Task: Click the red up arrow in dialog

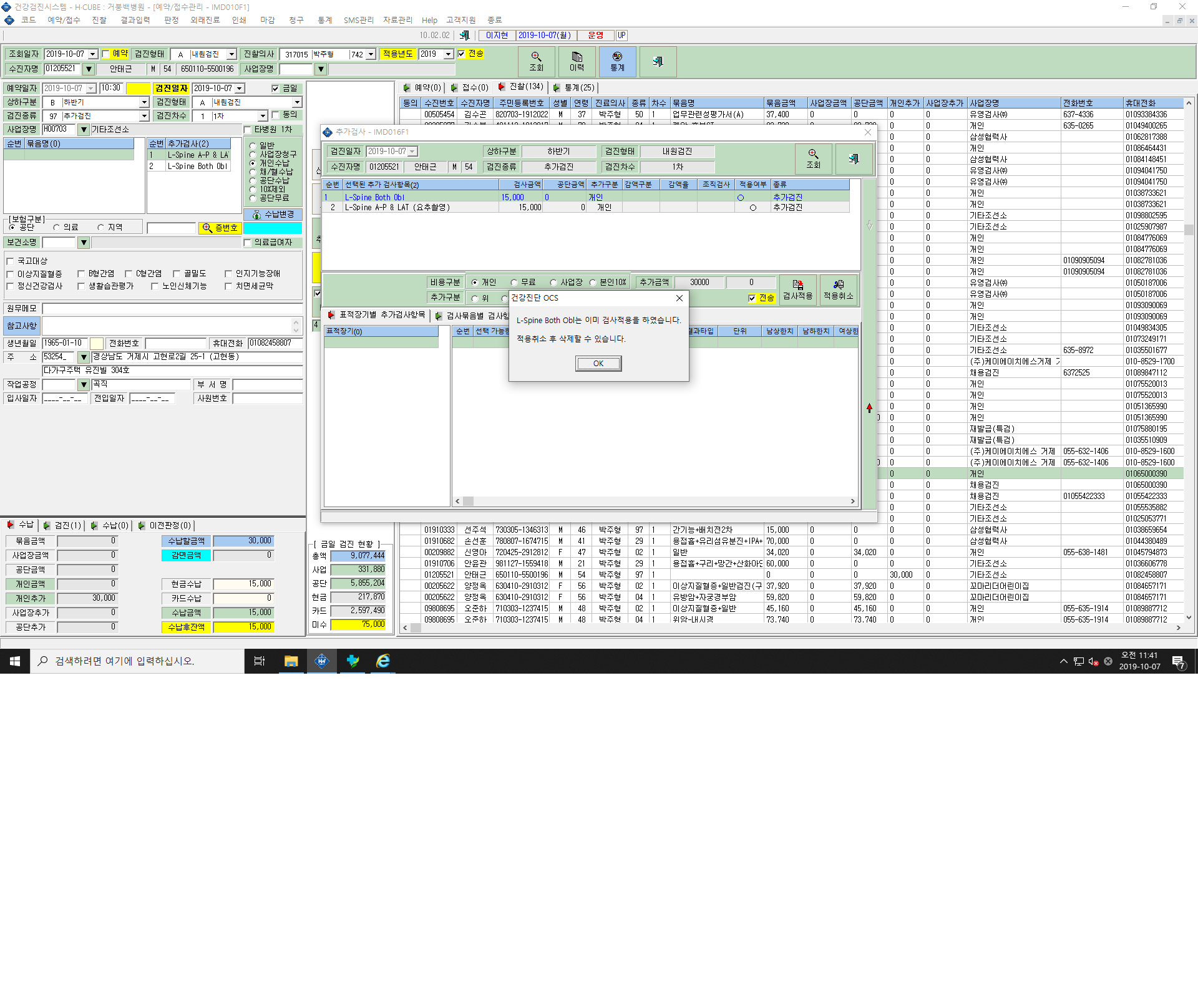Action: pos(869,408)
